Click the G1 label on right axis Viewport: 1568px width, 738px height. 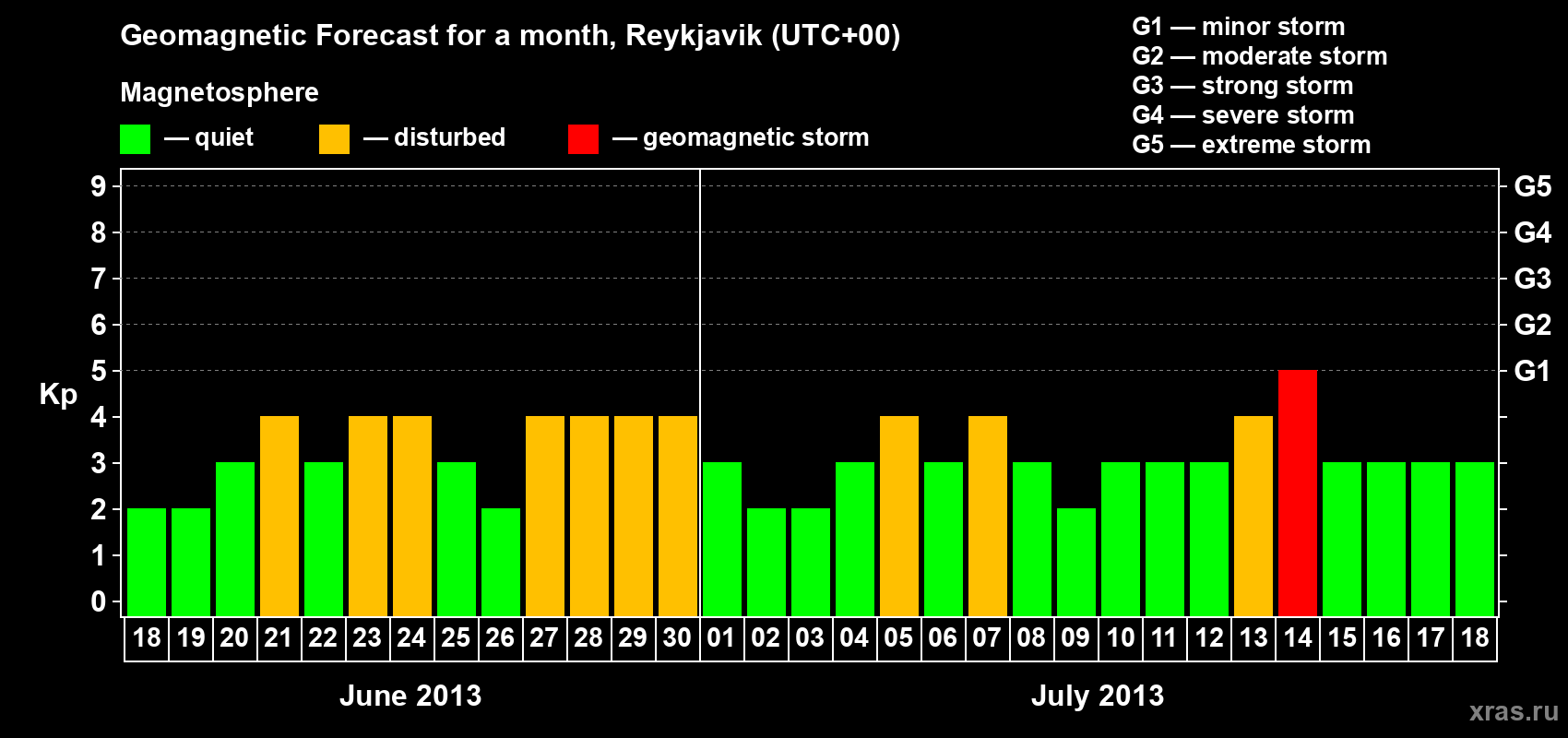coord(1532,371)
